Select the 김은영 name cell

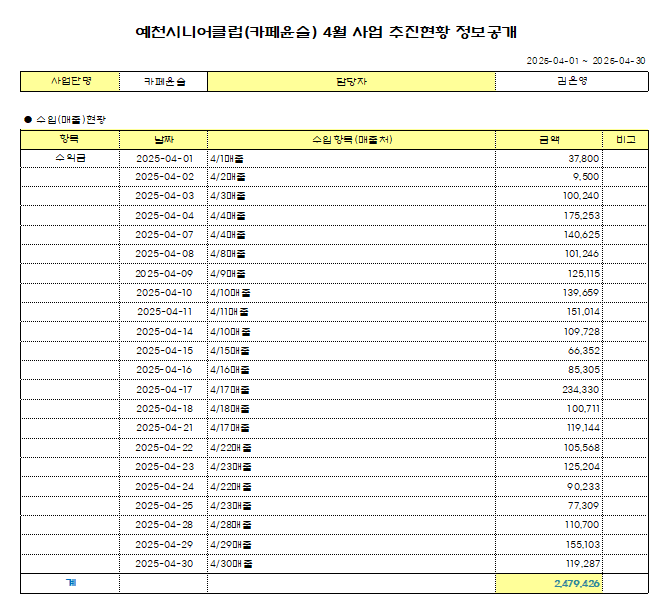(572, 81)
